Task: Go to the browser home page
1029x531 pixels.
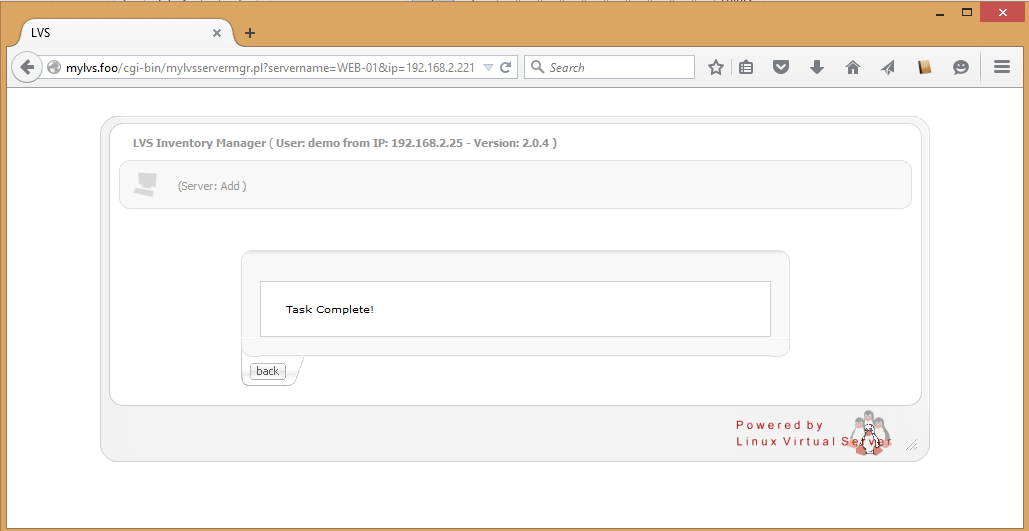Action: pos(853,68)
